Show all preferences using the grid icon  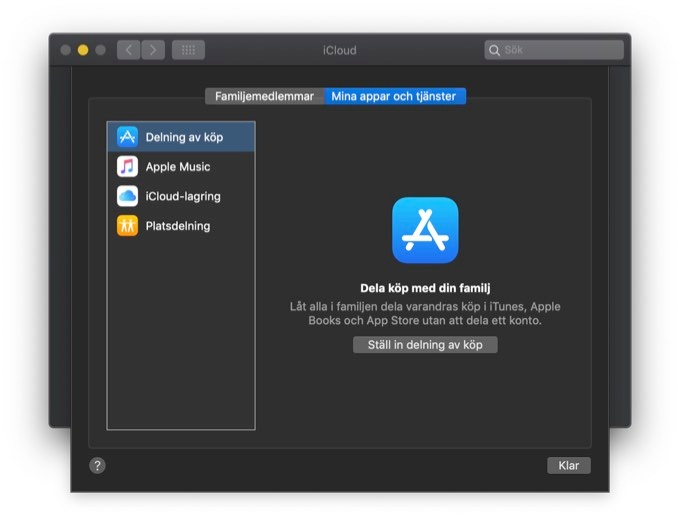188,50
